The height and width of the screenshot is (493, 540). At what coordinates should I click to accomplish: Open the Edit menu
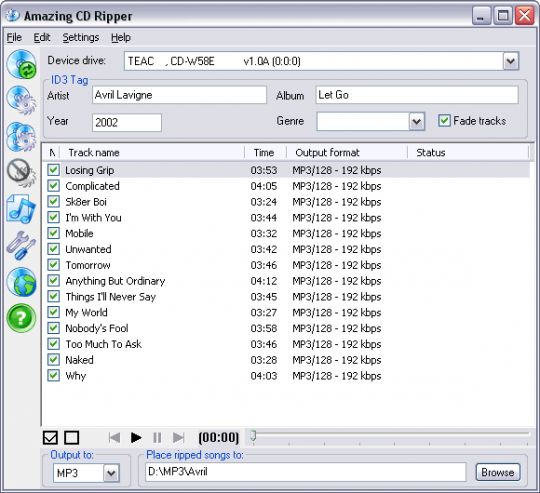[x=42, y=37]
